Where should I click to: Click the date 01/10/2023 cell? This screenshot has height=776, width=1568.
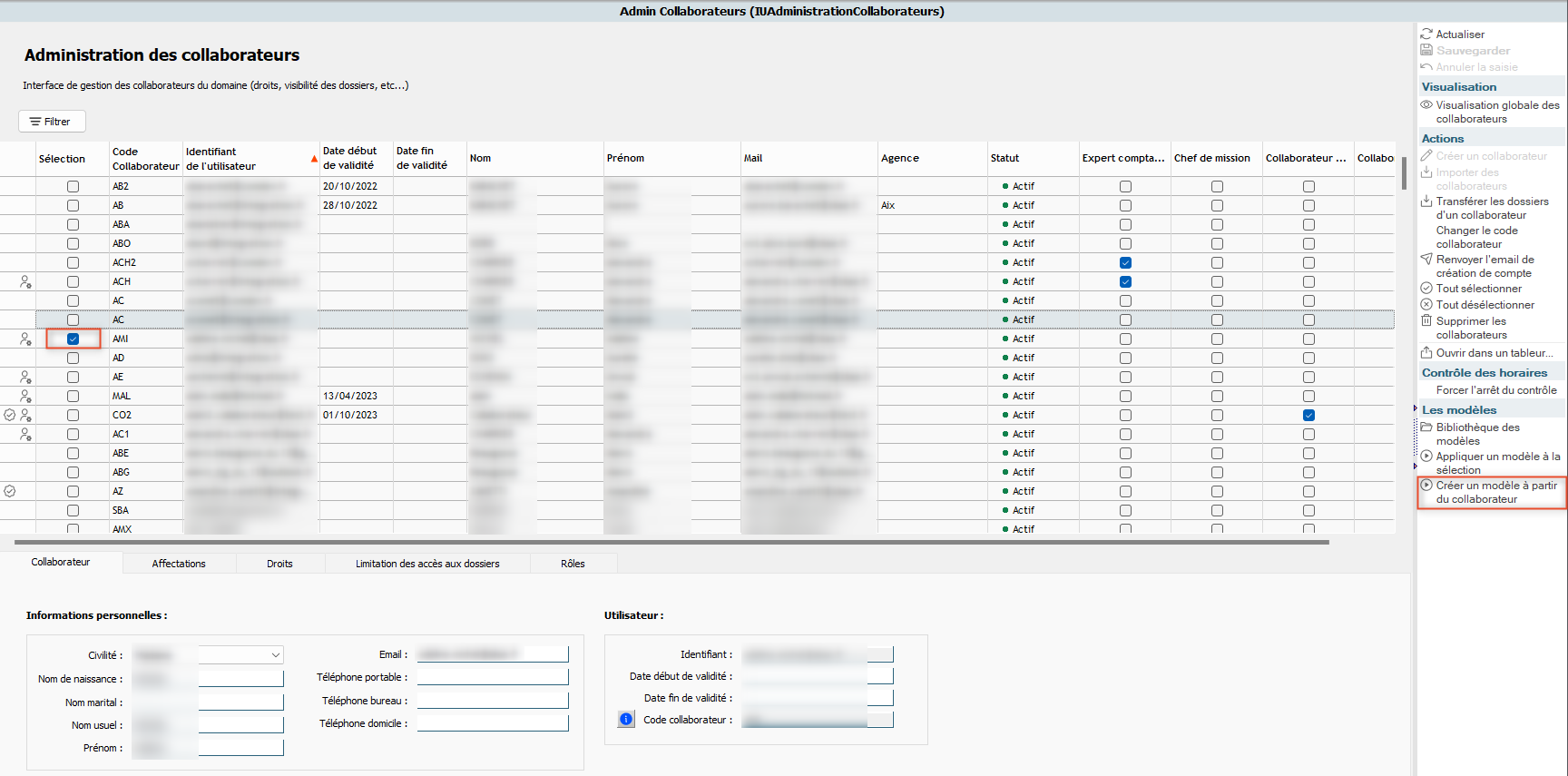(x=356, y=415)
